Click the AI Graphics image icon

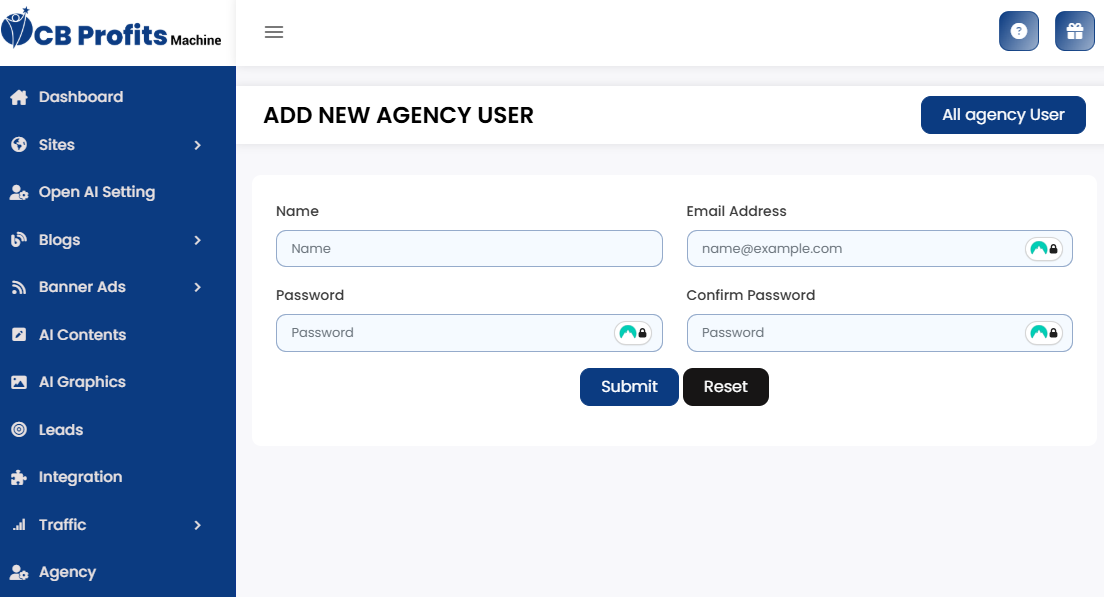[x=18, y=382]
